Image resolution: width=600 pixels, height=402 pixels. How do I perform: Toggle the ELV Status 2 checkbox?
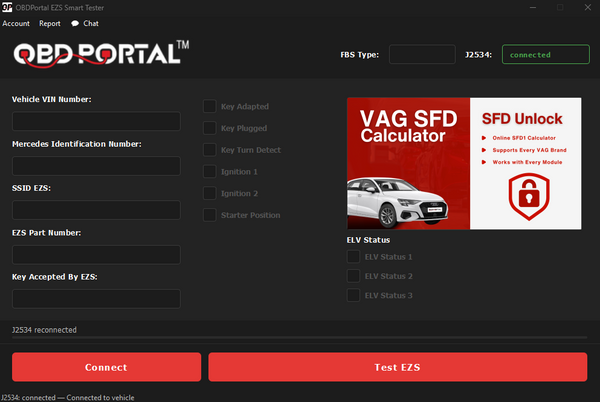coord(353,276)
